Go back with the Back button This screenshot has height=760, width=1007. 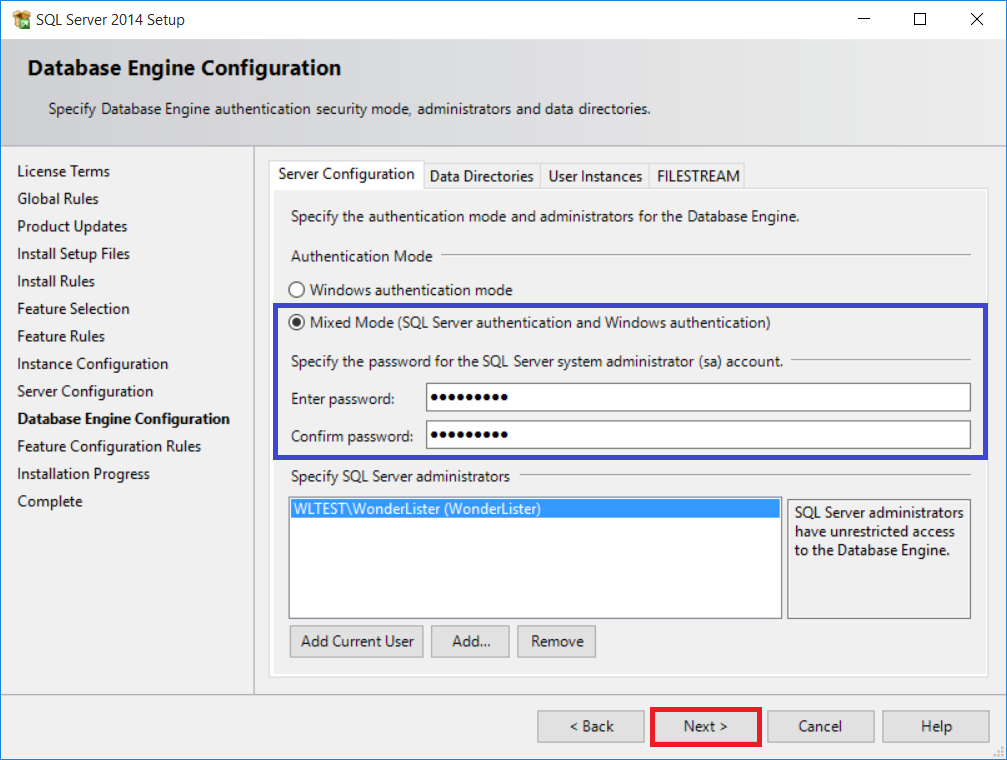point(591,727)
